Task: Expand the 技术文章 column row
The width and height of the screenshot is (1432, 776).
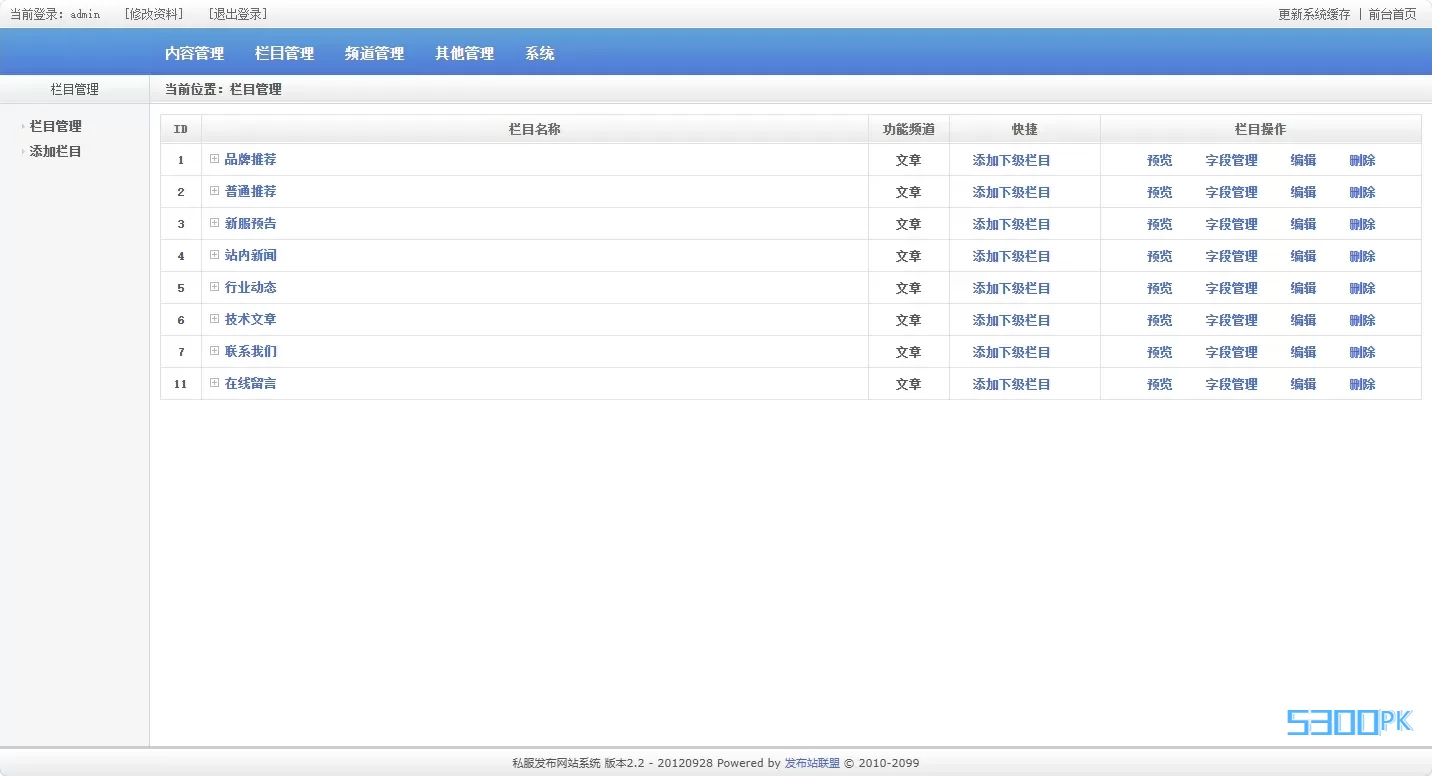Action: click(214, 319)
